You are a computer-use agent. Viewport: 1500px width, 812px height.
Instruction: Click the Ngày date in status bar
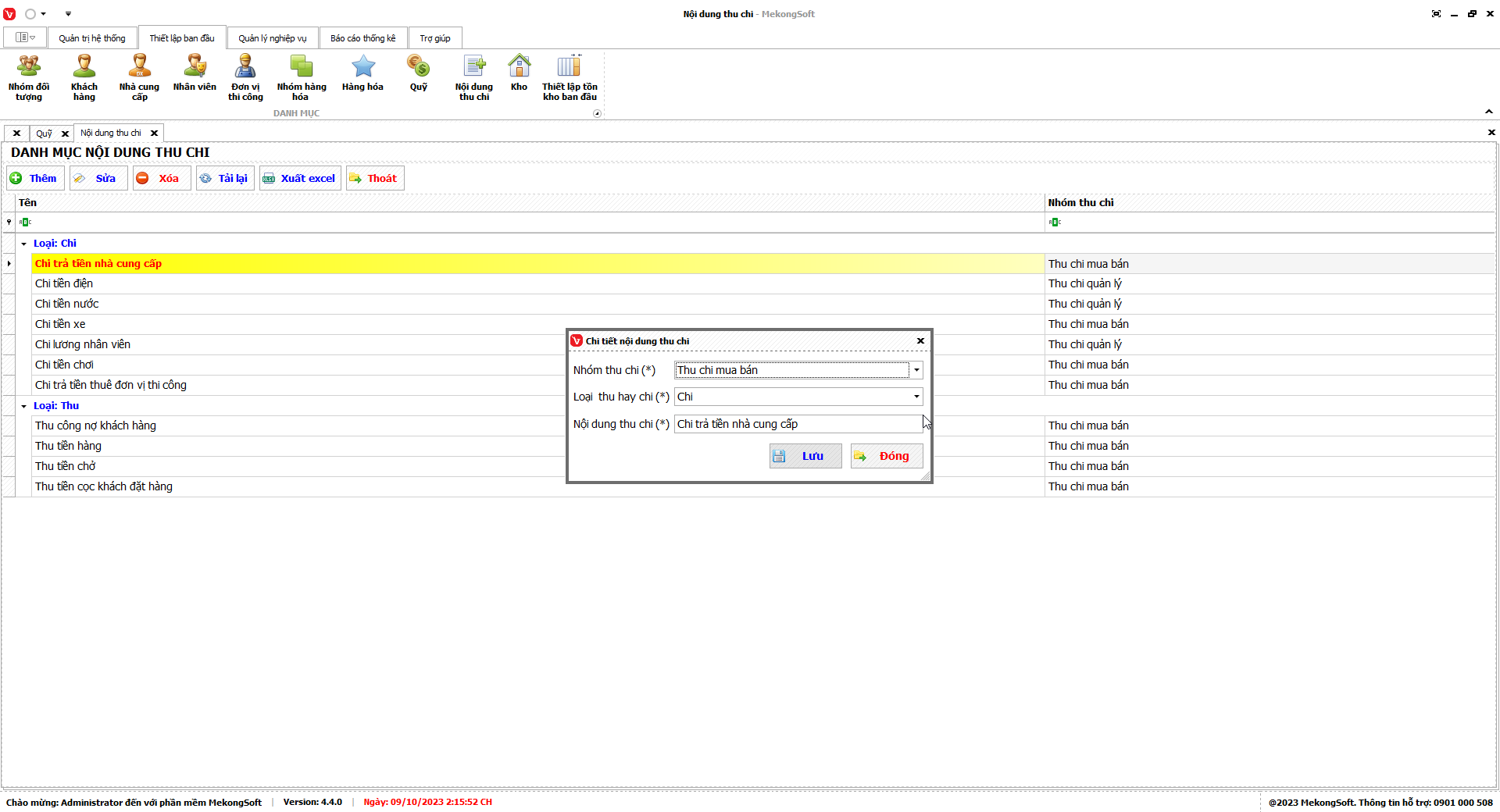(x=427, y=802)
